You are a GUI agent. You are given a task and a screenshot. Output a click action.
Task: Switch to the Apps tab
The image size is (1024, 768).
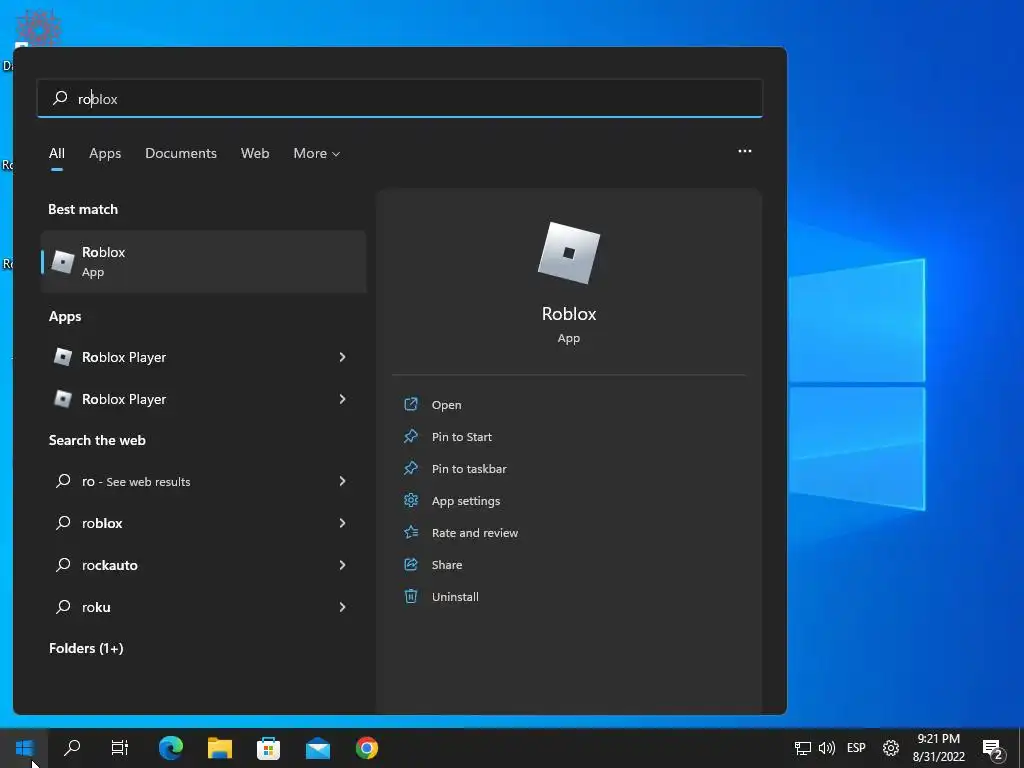click(105, 153)
